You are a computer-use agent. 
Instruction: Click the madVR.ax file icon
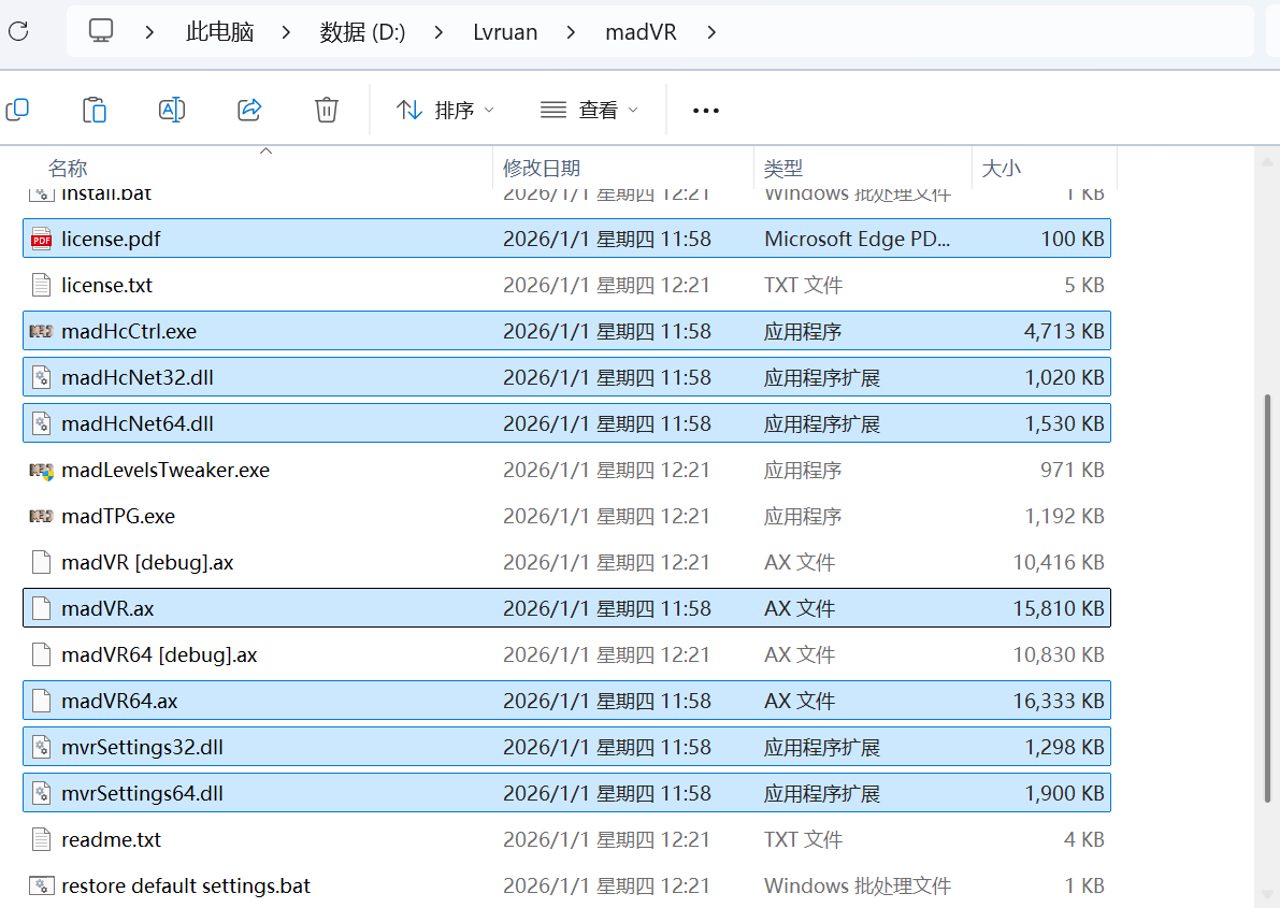[x=41, y=608]
